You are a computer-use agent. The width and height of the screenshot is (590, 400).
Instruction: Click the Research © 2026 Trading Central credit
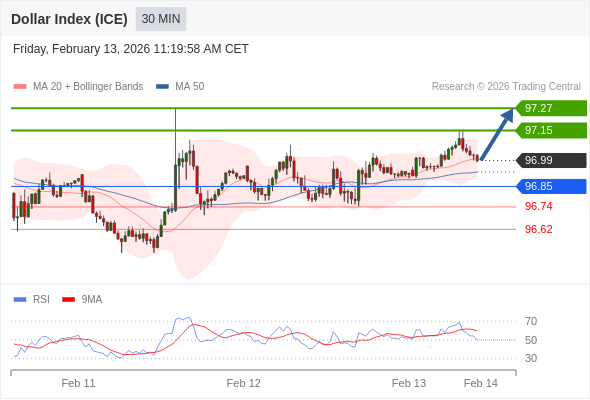[506, 87]
